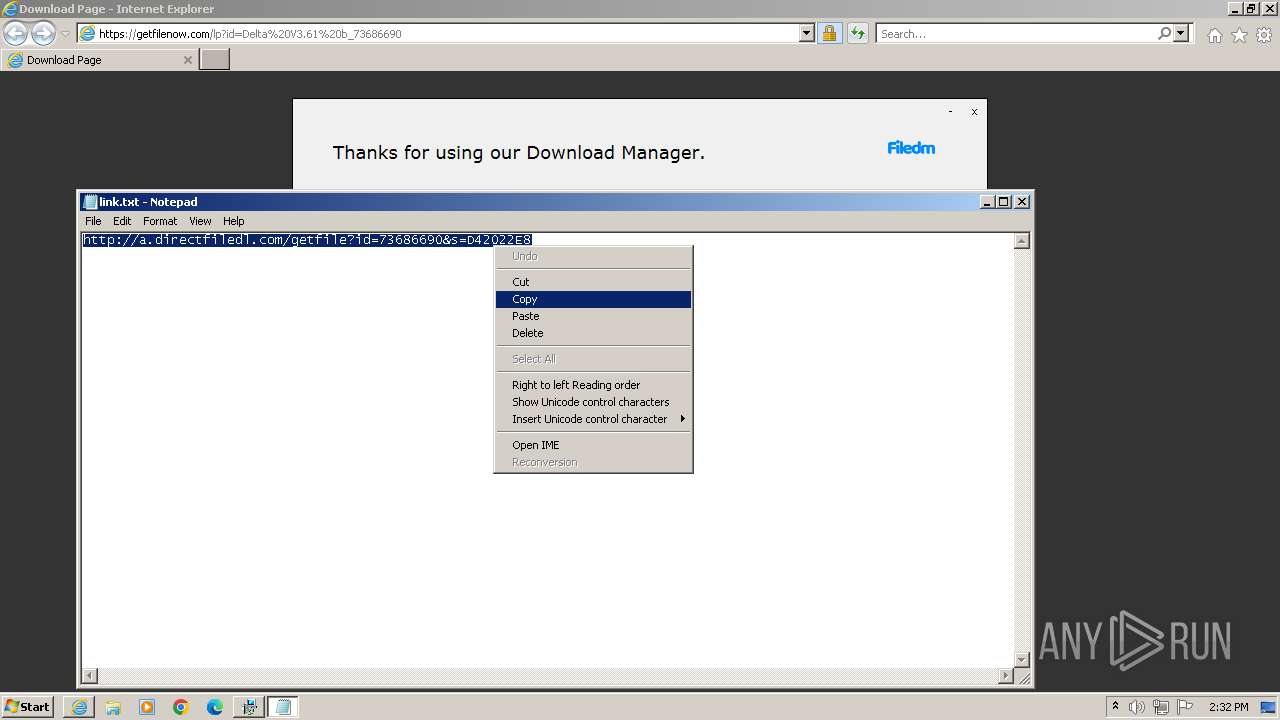Click the Filedm logo
Image resolution: width=1280 pixels, height=720 pixels.
[x=911, y=148]
